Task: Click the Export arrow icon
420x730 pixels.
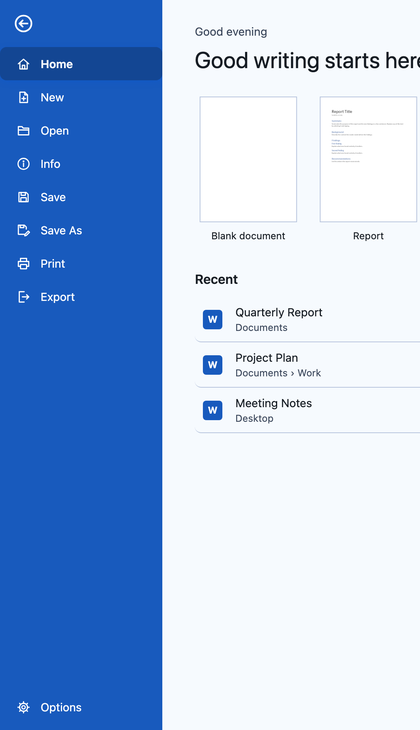Action: pos(23,297)
